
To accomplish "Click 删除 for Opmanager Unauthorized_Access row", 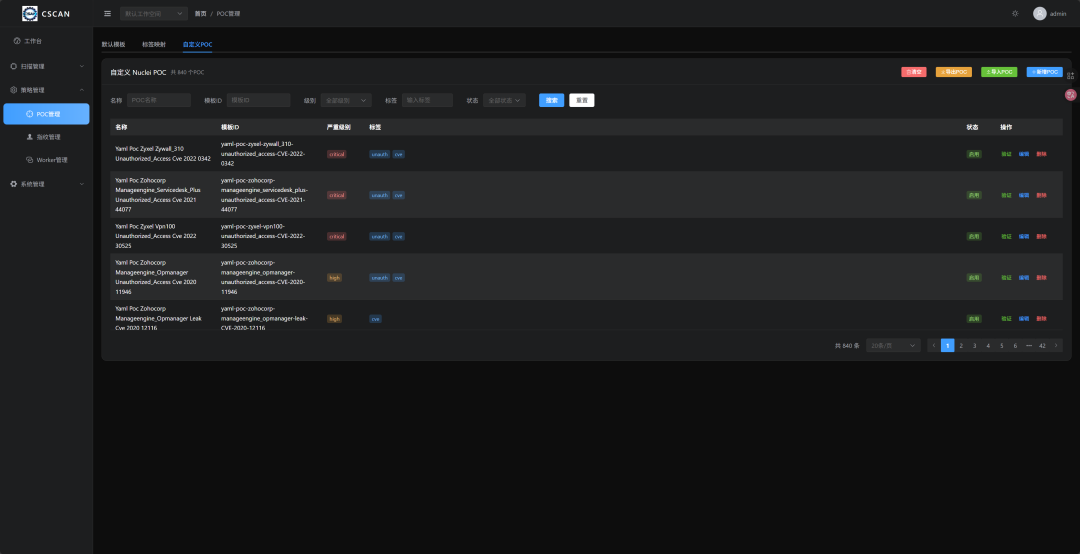I will coord(1041,278).
